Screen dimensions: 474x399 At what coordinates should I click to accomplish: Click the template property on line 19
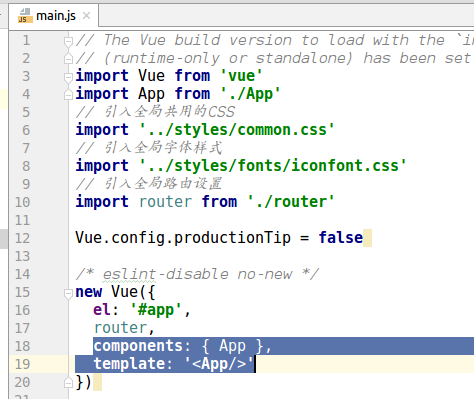pyautogui.click(x=129, y=364)
